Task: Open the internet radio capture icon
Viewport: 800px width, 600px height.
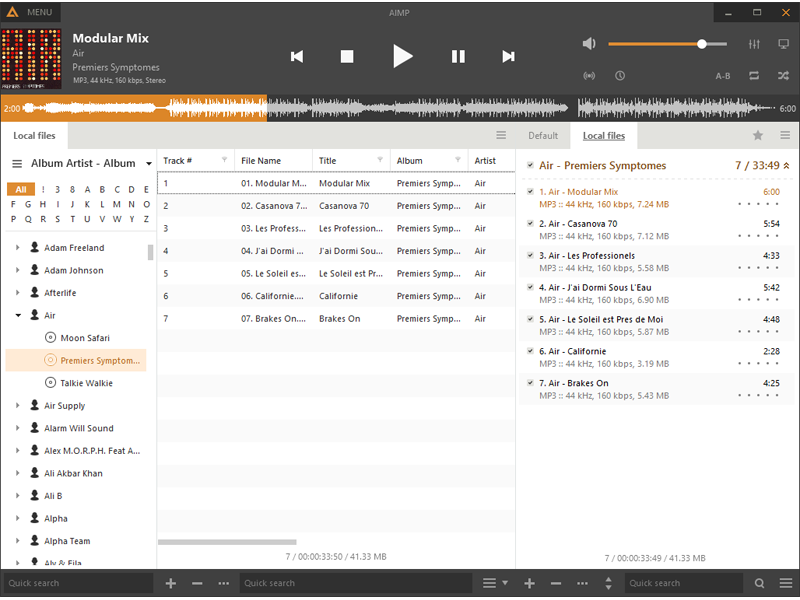Action: [589, 76]
